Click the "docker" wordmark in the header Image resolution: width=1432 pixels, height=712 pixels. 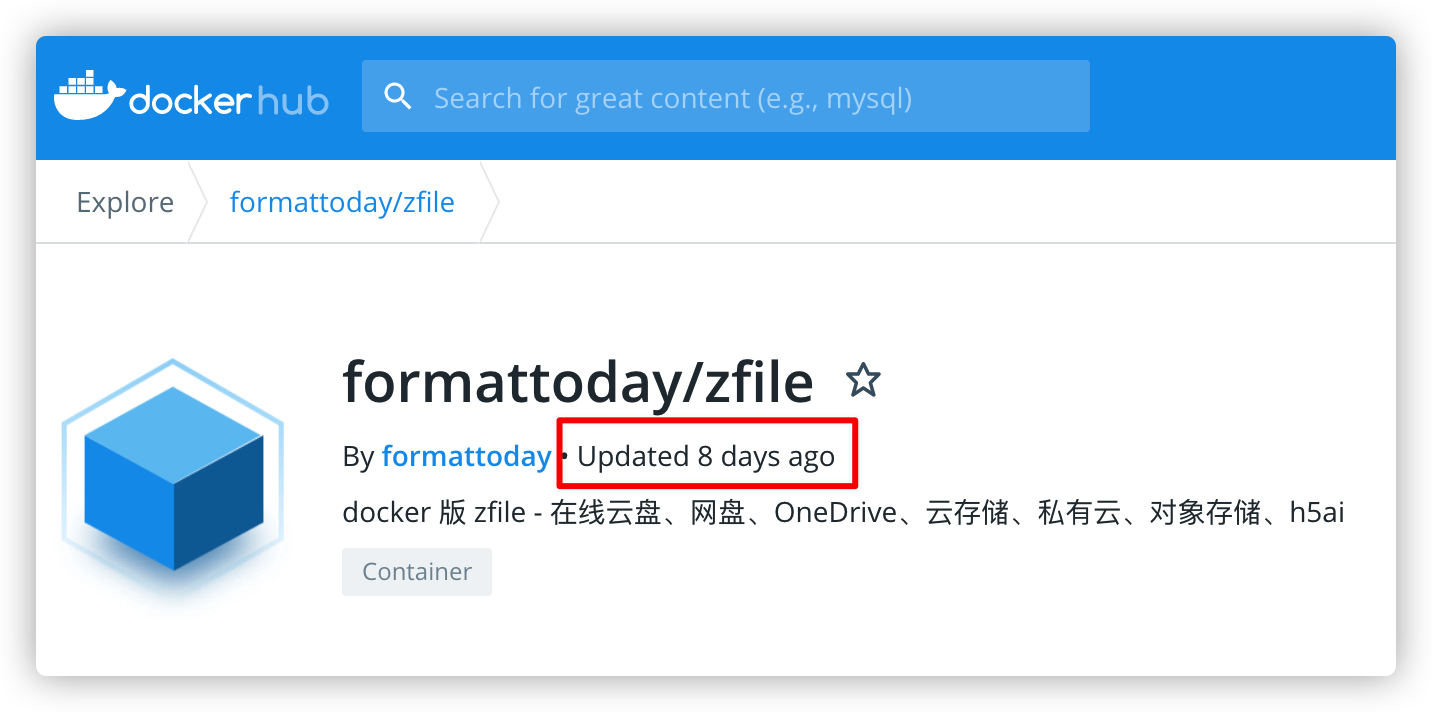(188, 99)
